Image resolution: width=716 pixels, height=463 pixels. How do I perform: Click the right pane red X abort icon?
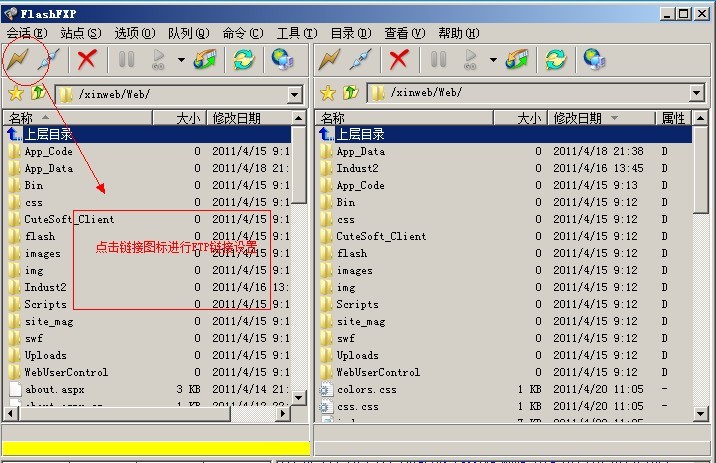point(399,59)
